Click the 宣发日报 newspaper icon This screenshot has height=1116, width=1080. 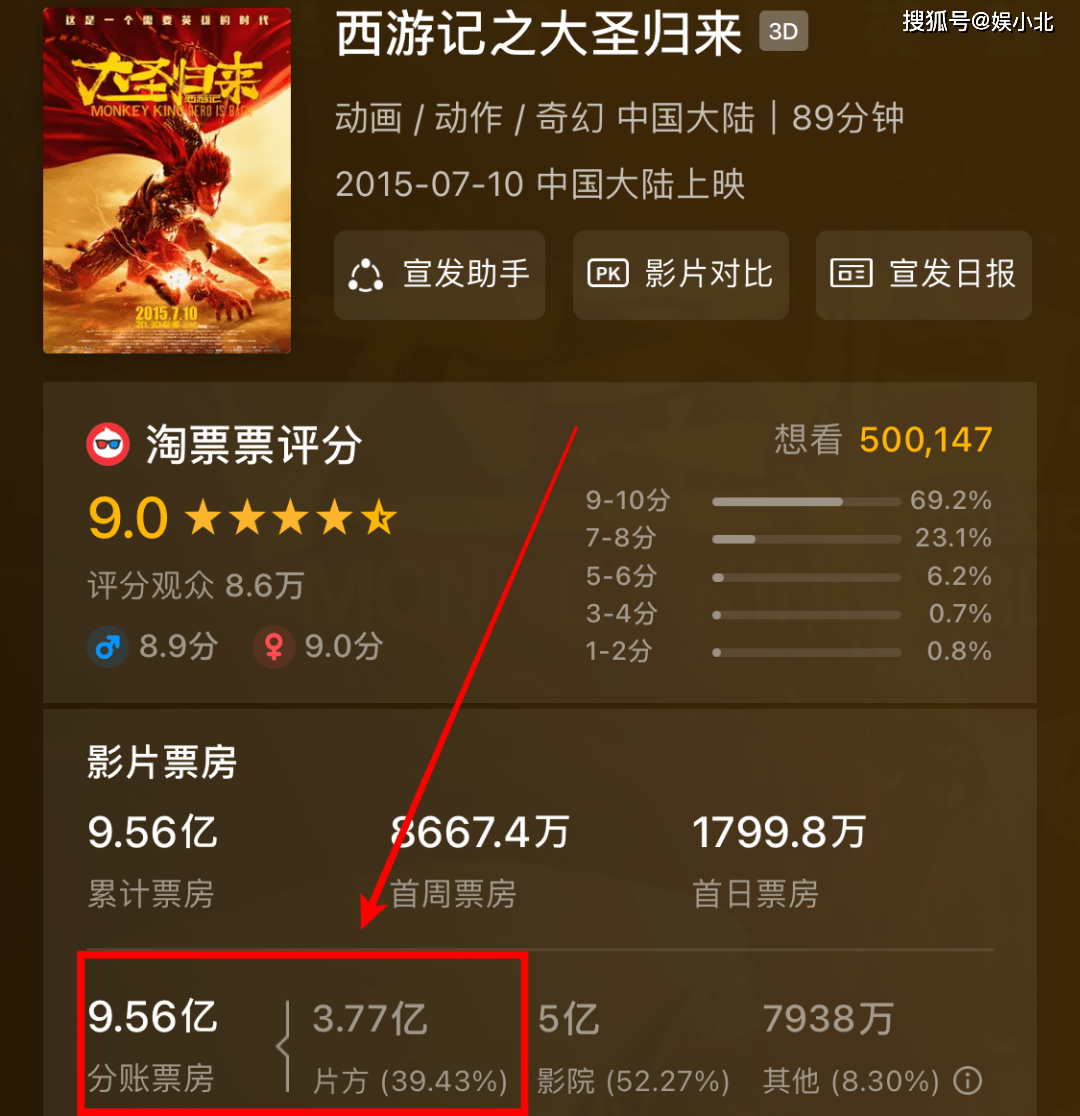(x=851, y=273)
